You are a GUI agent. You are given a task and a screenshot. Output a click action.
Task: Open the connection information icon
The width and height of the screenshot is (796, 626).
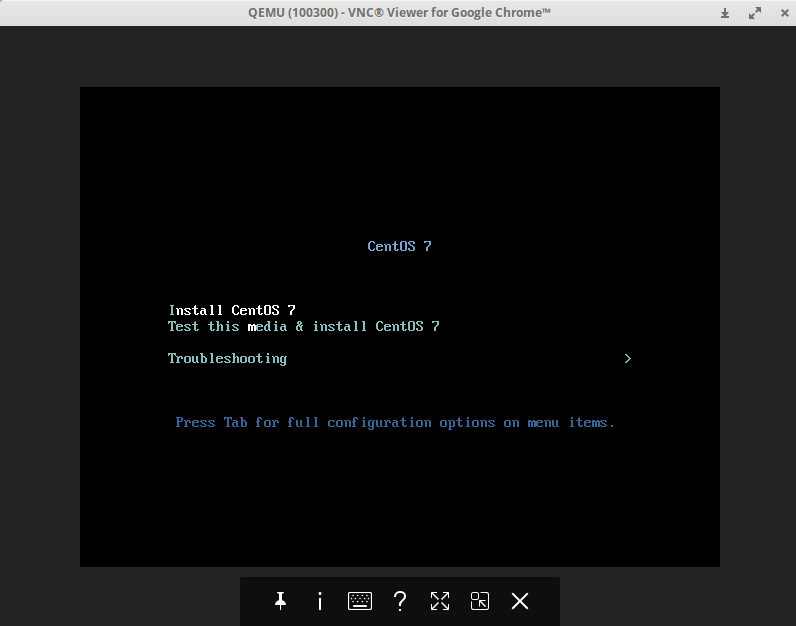tap(320, 601)
